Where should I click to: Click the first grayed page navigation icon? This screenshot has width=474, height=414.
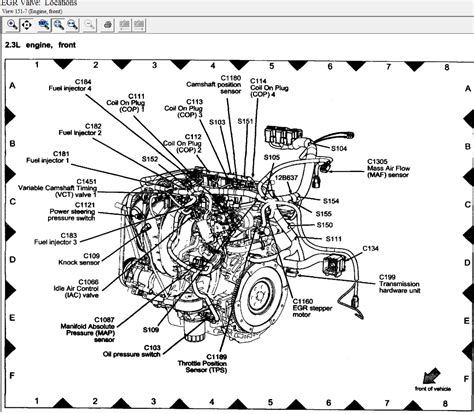point(125,25)
